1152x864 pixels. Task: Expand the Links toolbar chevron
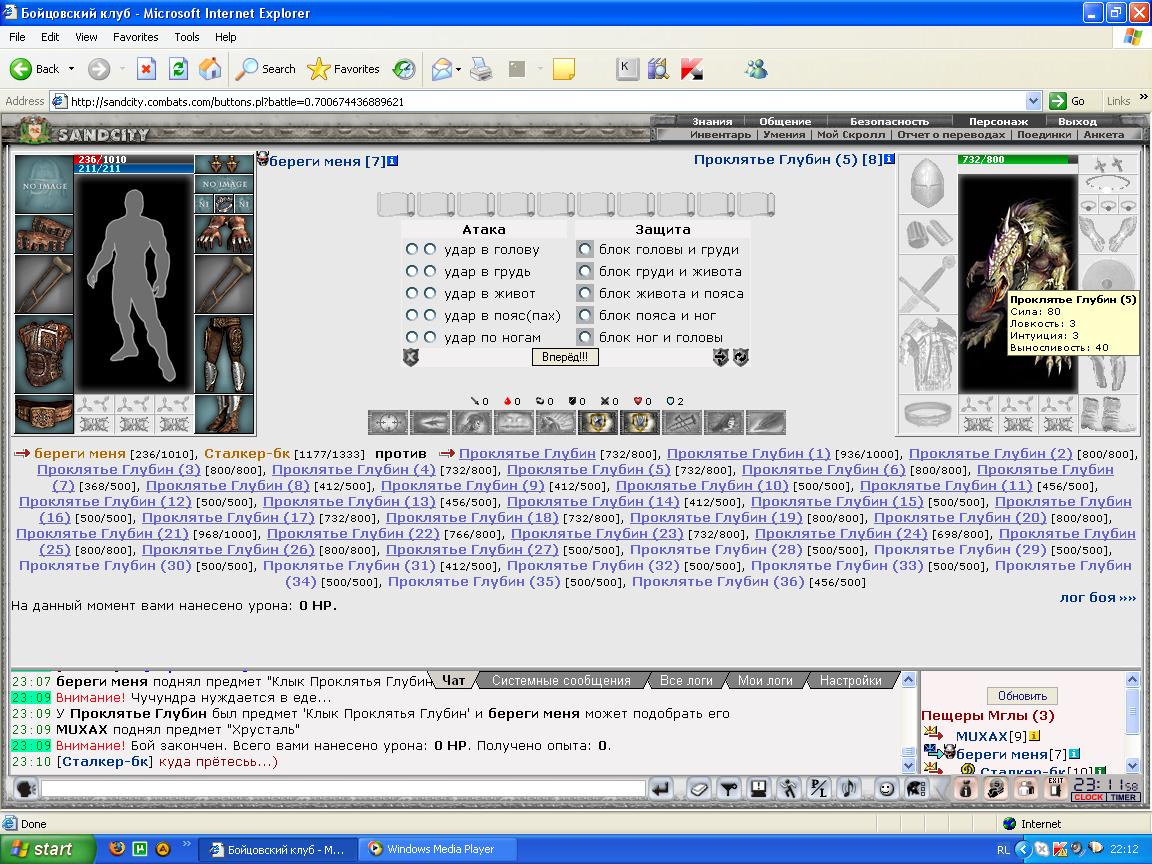click(1143, 96)
